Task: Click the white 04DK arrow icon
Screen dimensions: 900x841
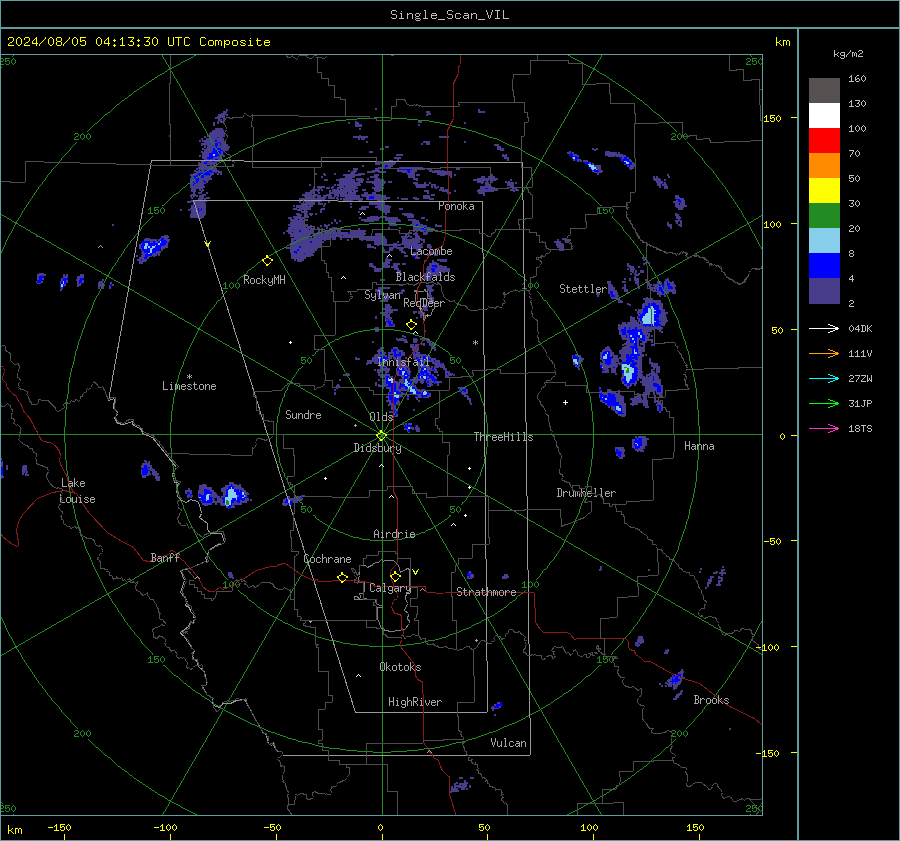Action: coord(824,328)
